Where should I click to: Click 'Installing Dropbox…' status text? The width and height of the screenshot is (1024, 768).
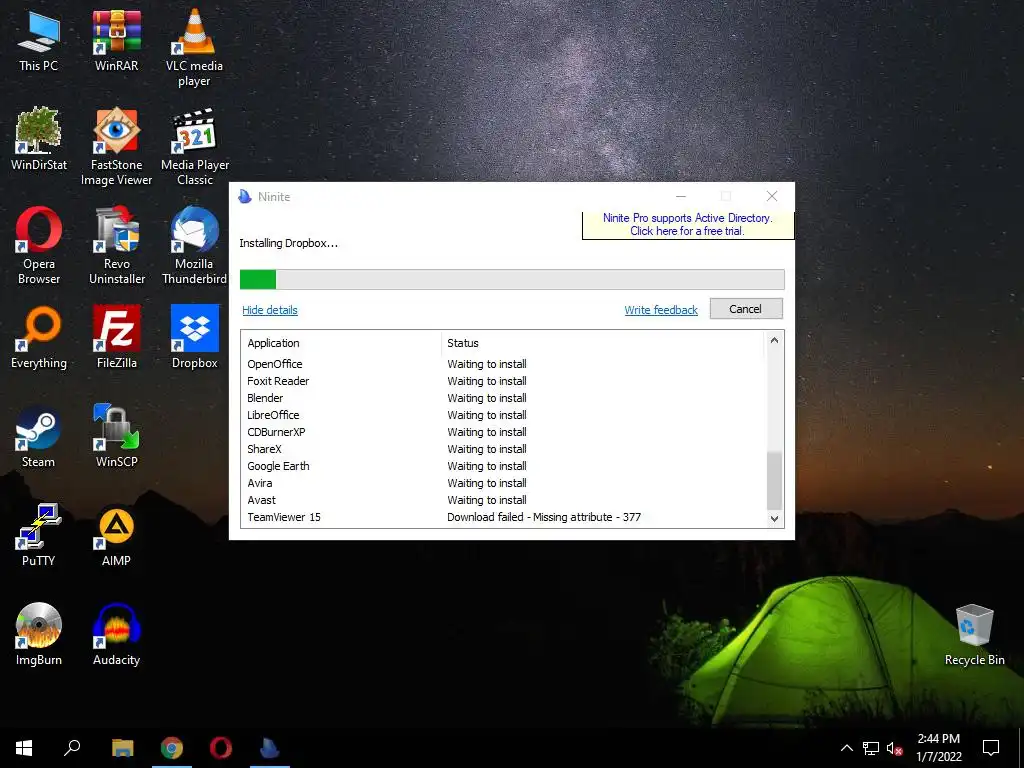pos(289,243)
